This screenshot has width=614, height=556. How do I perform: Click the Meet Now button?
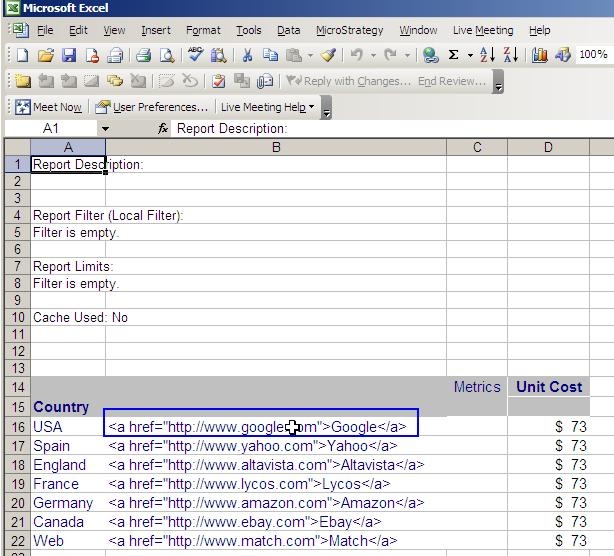49,107
